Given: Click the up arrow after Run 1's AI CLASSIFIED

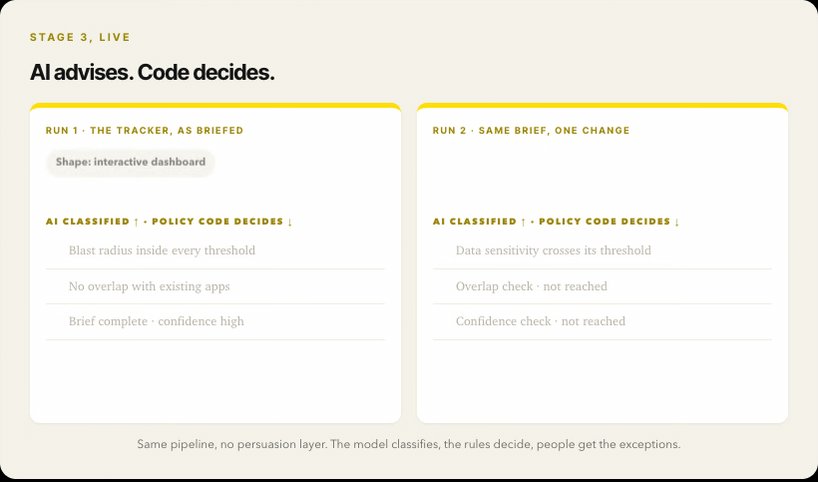Looking at the screenshot, I should pos(136,222).
